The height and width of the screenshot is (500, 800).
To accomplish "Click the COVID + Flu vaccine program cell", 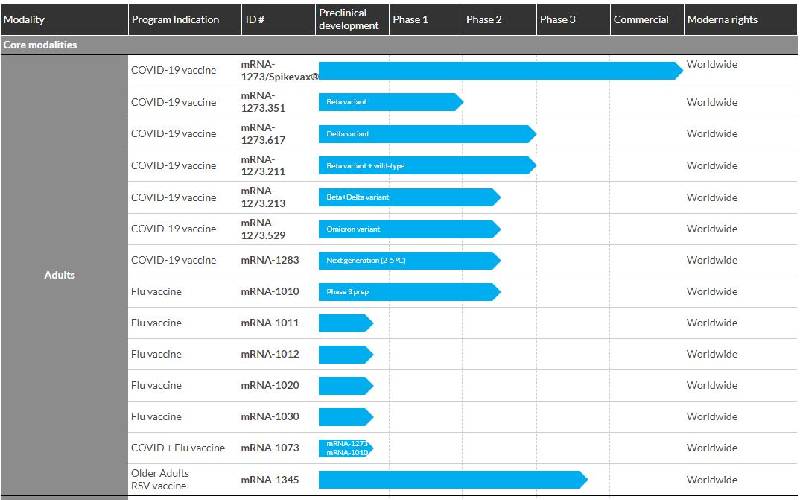I will (178, 448).
